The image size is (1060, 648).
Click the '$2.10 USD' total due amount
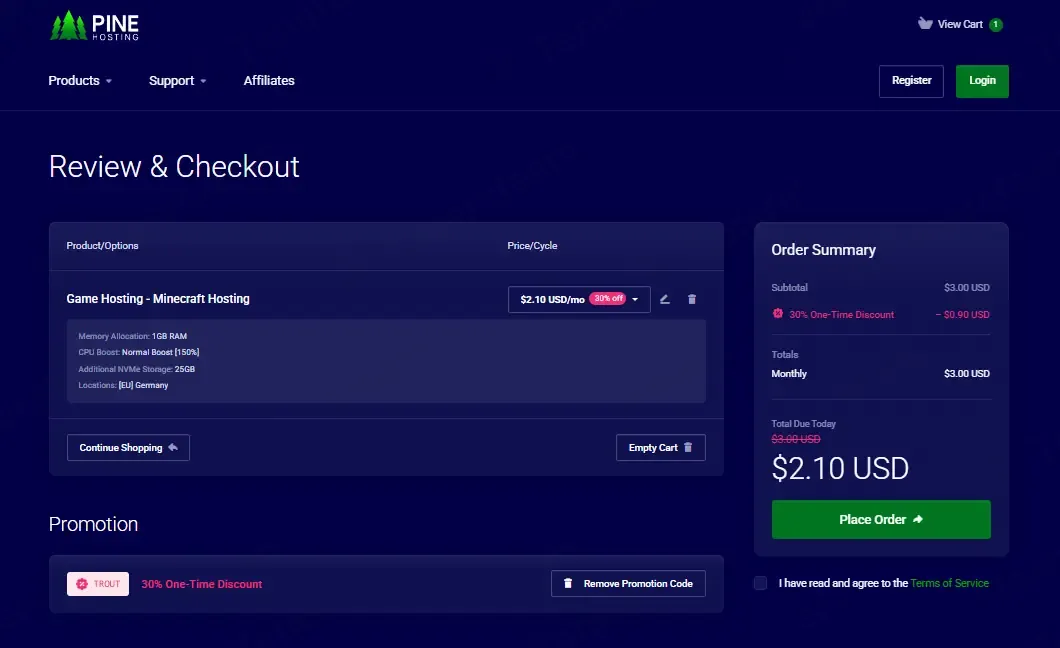[840, 468]
